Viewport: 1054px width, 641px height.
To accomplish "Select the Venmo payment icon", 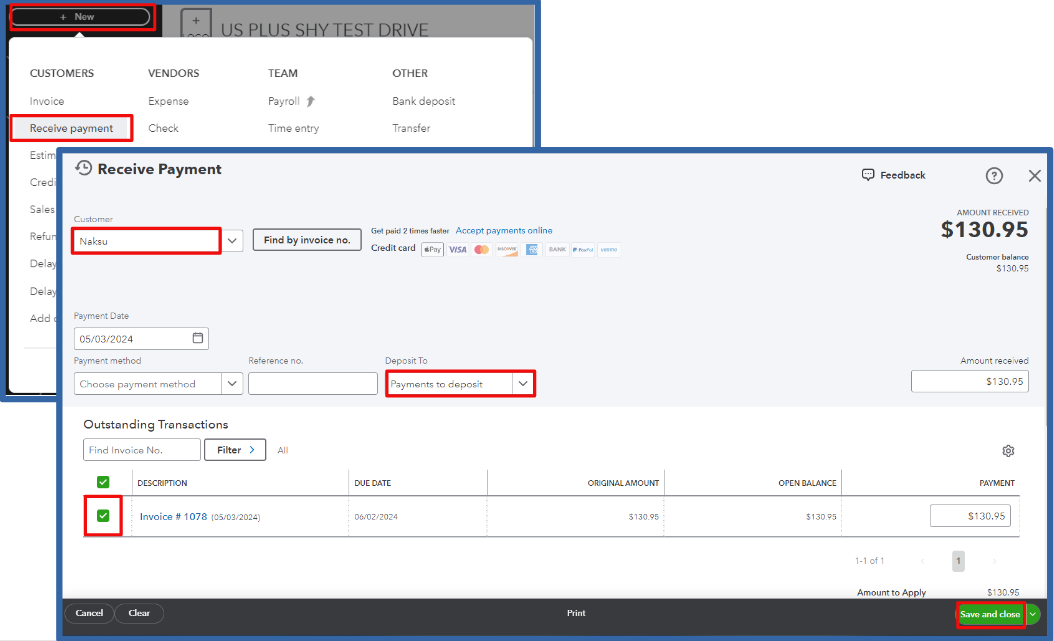I will [x=608, y=248].
